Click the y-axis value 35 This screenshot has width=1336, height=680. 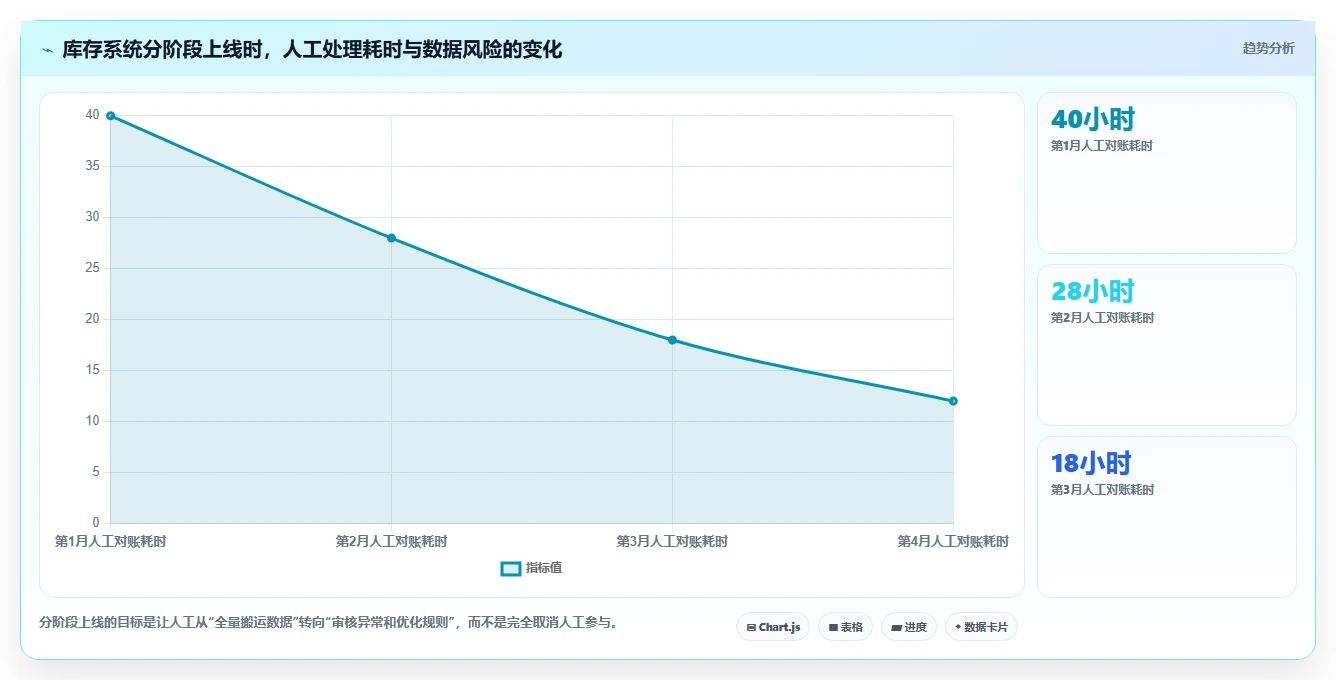93,166
